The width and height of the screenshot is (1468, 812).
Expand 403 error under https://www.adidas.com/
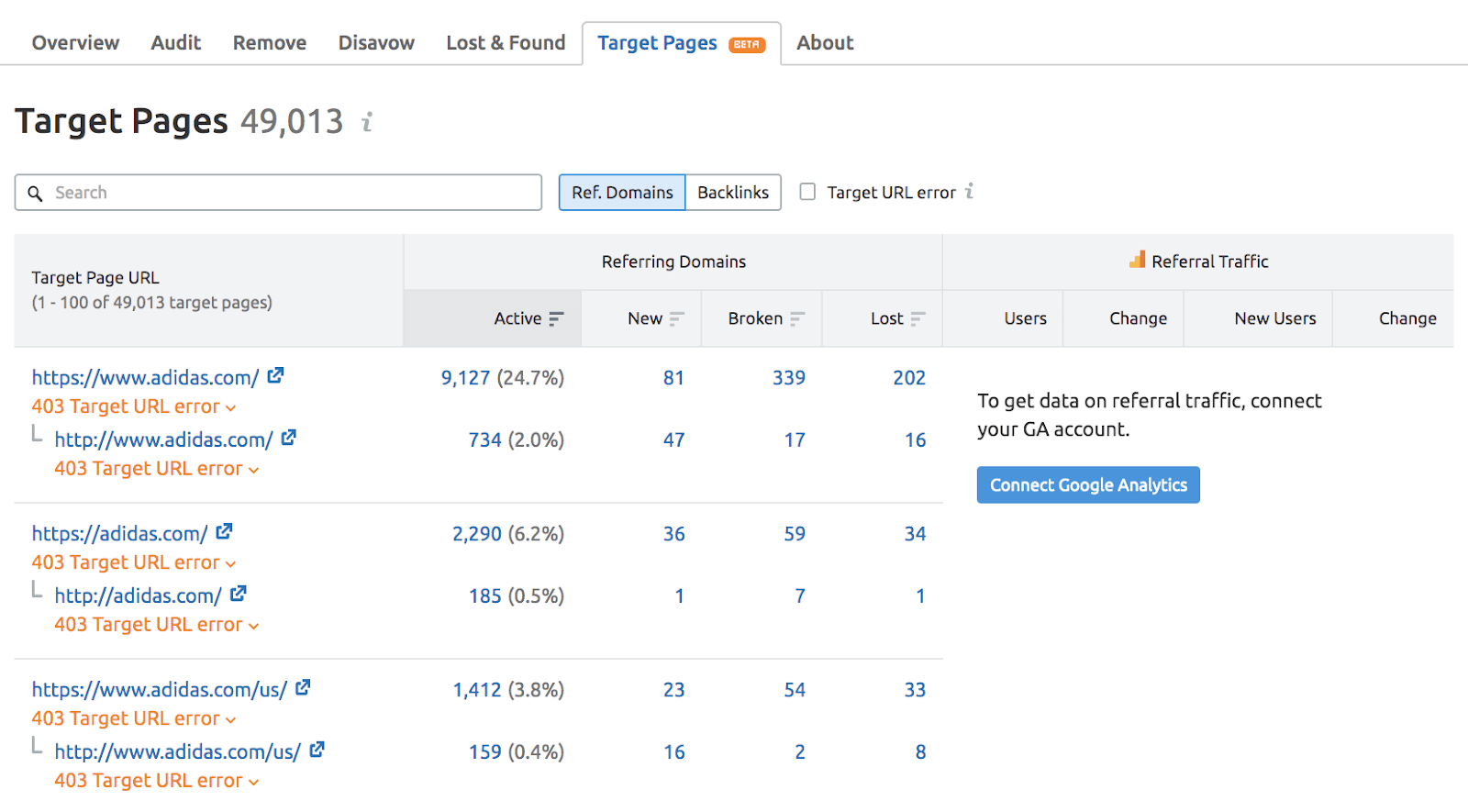point(134,406)
